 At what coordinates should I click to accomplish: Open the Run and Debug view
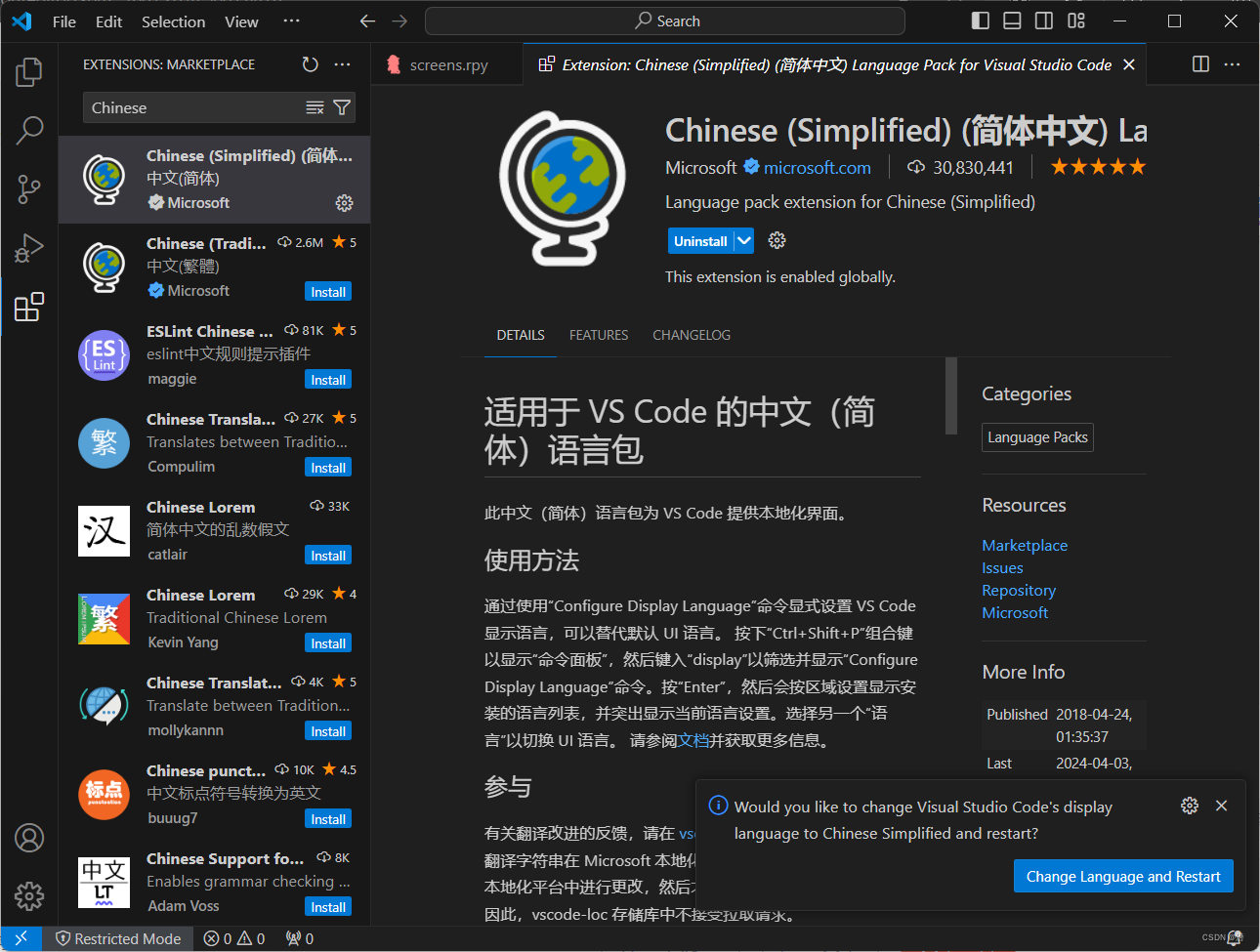click(28, 248)
